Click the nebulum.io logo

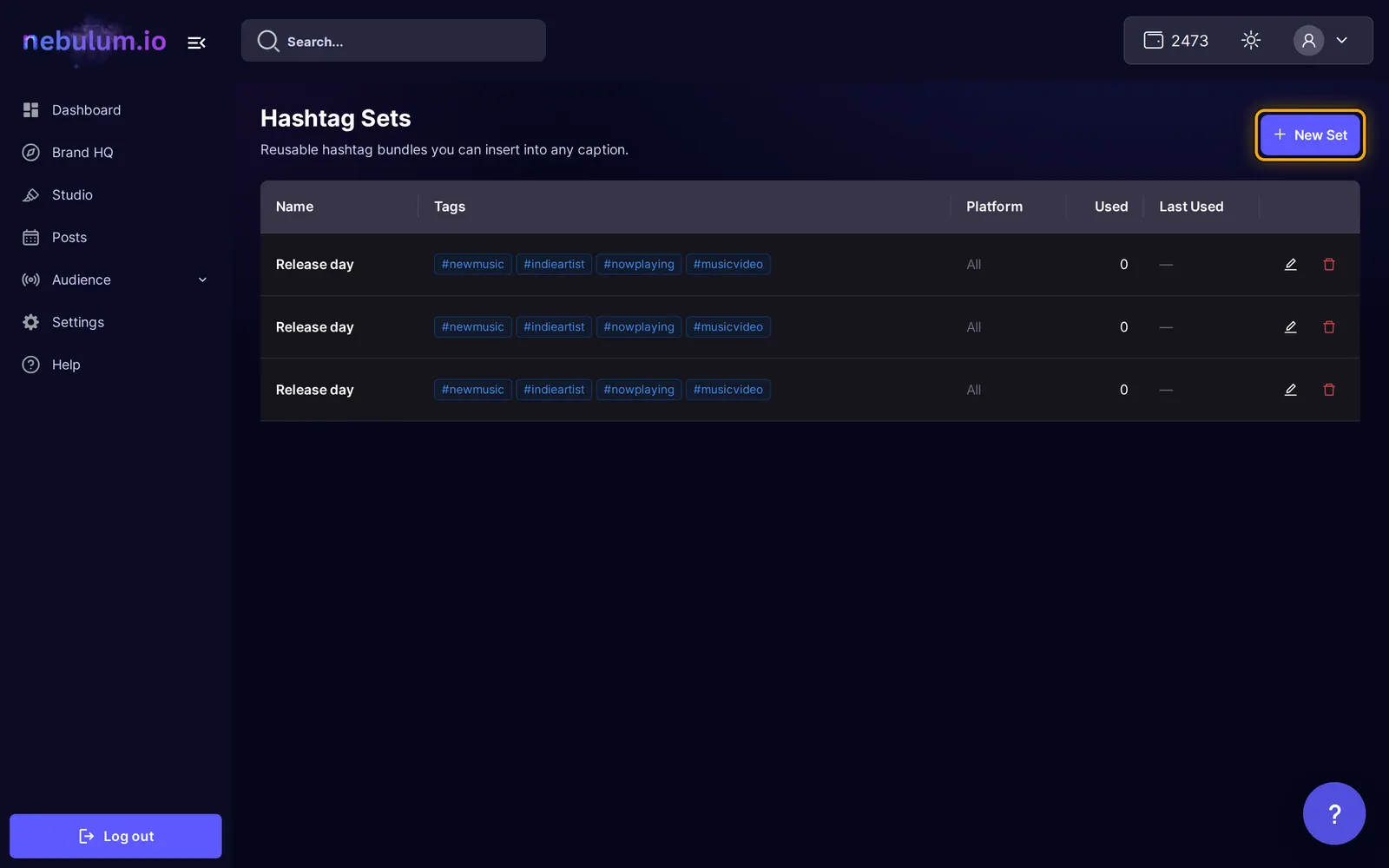point(94,41)
